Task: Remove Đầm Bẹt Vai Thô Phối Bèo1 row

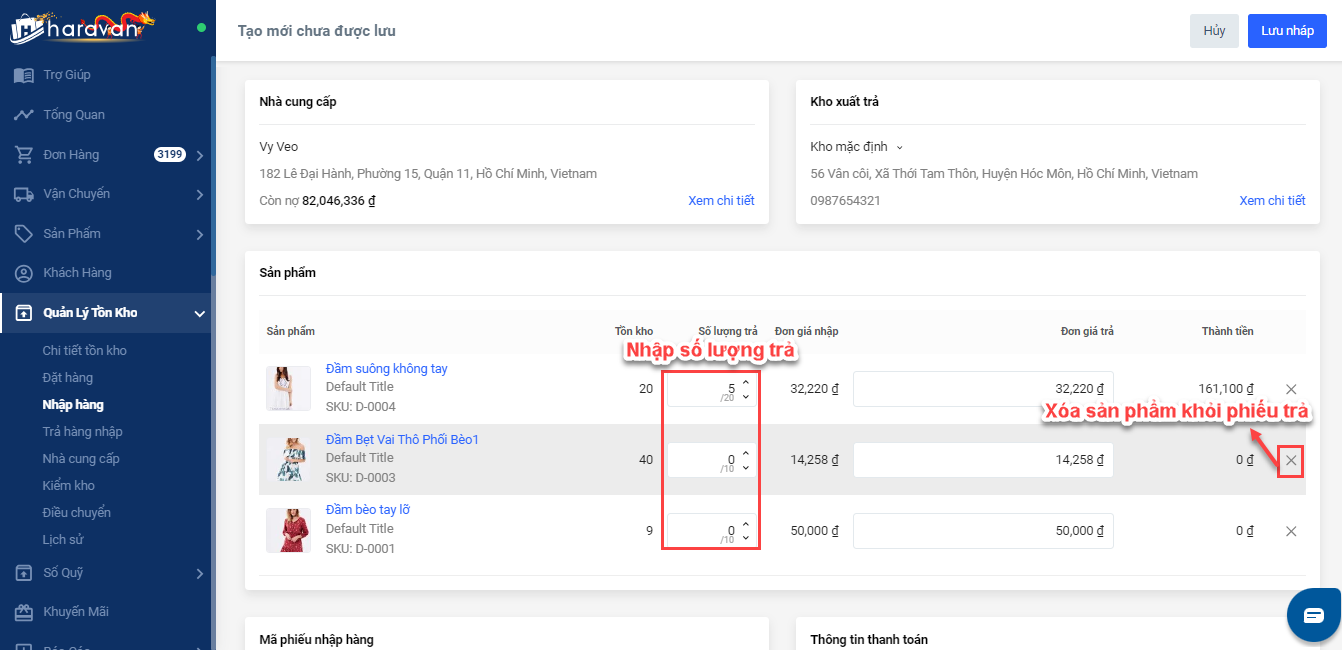Action: tap(1291, 460)
